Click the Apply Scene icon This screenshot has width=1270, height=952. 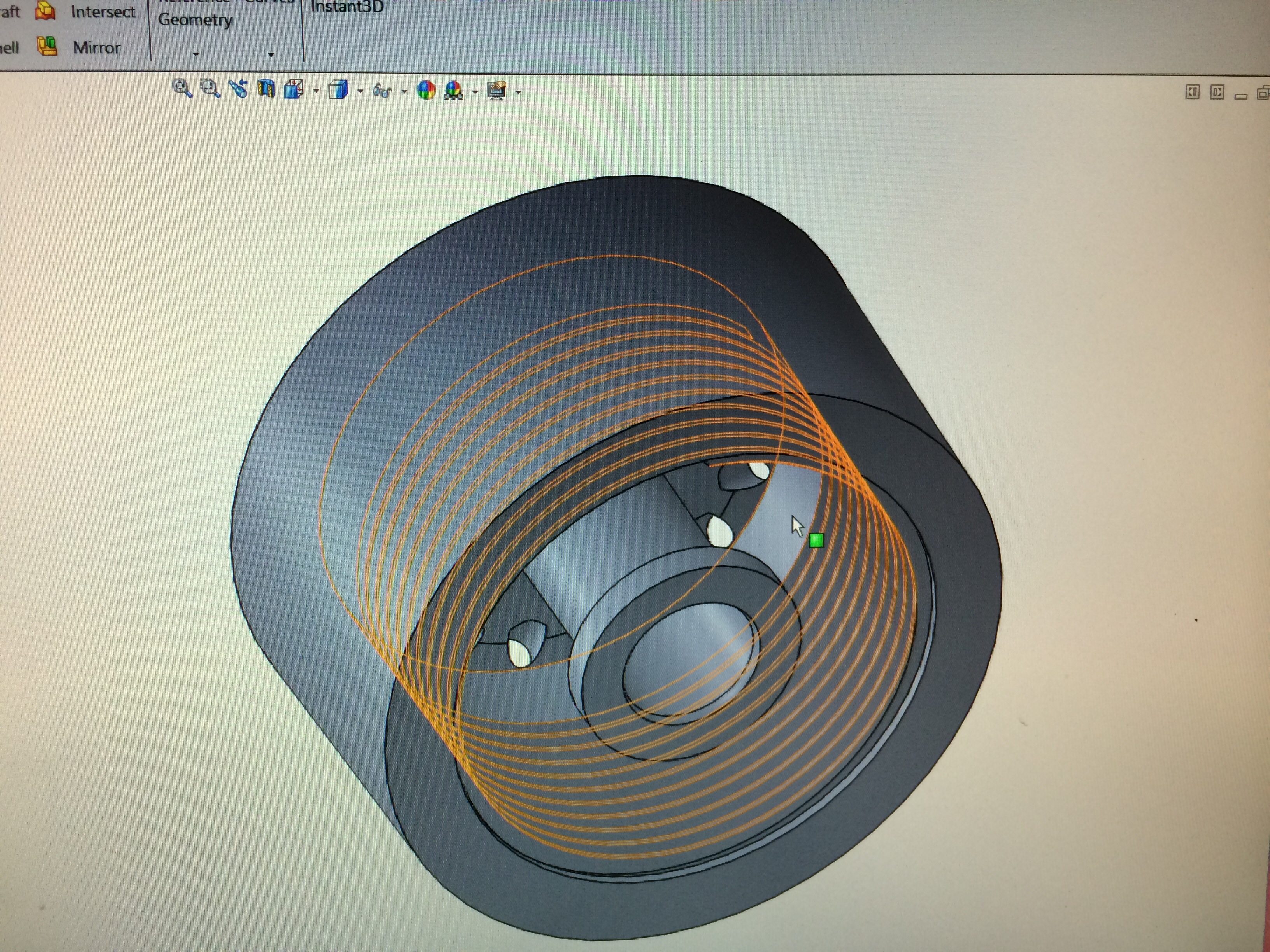click(x=454, y=91)
